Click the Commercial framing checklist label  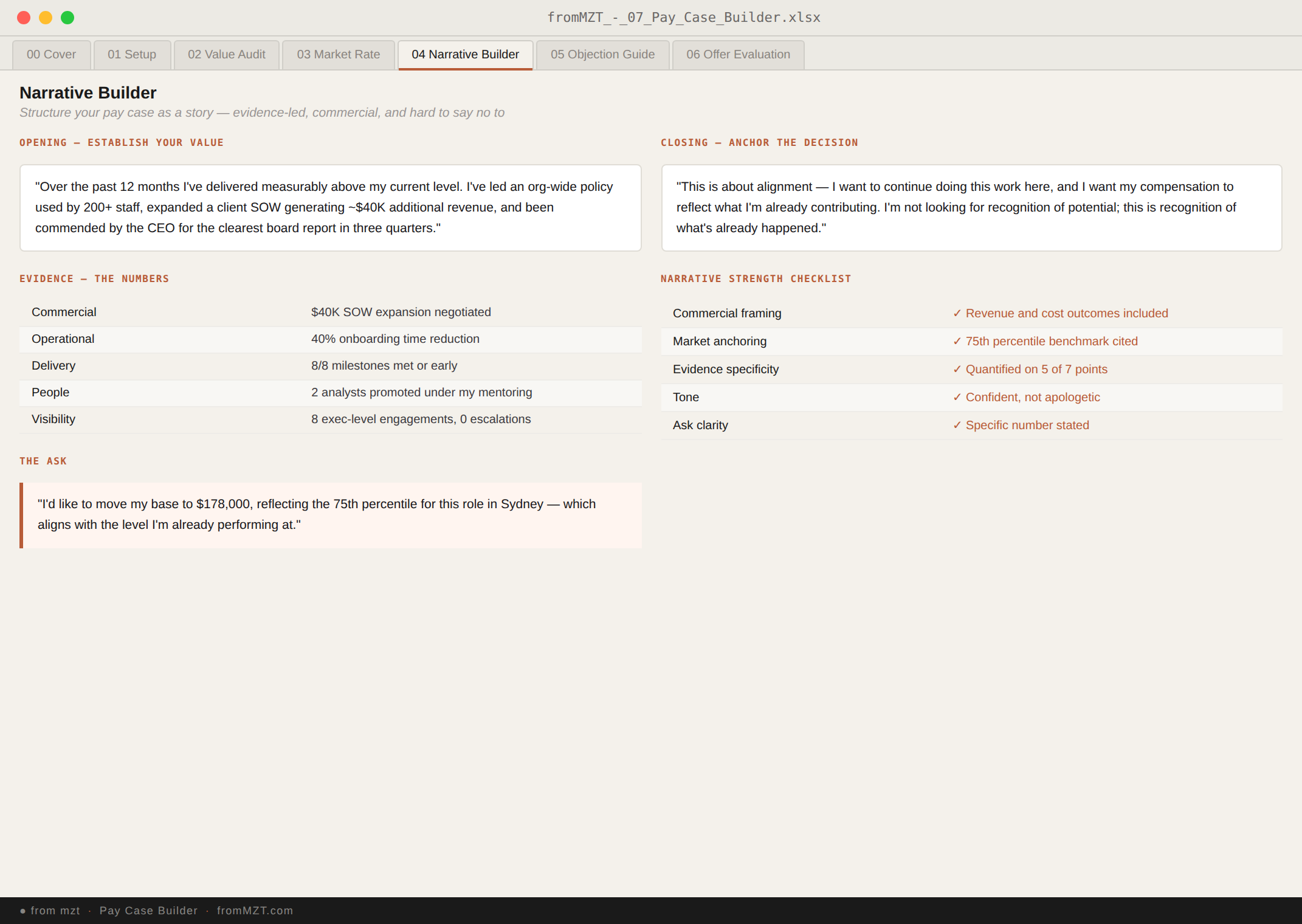coord(727,314)
